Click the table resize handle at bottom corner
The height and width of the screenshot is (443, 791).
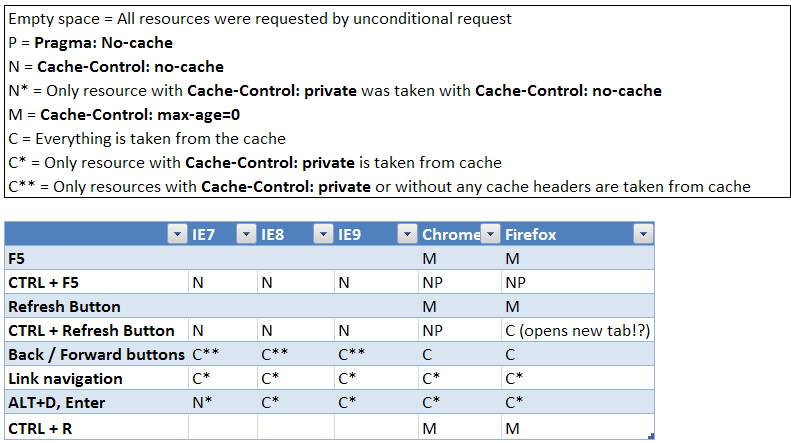pos(651,436)
